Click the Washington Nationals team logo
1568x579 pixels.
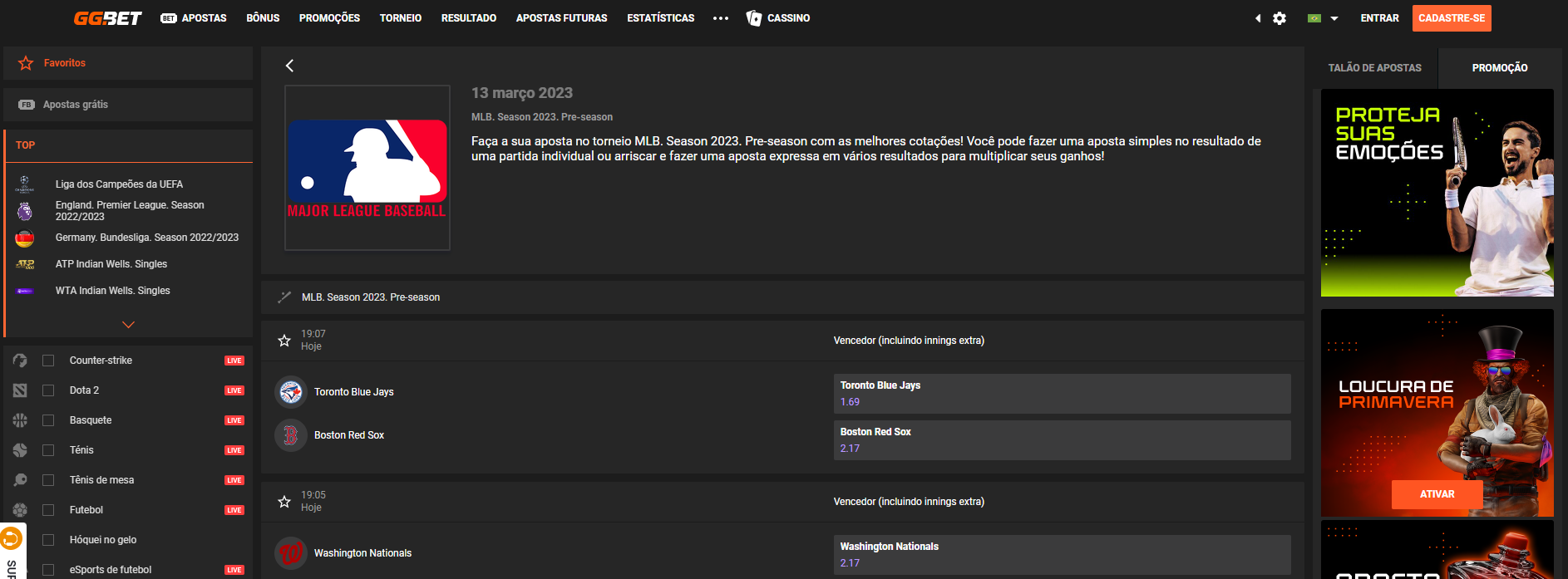pos(291,553)
